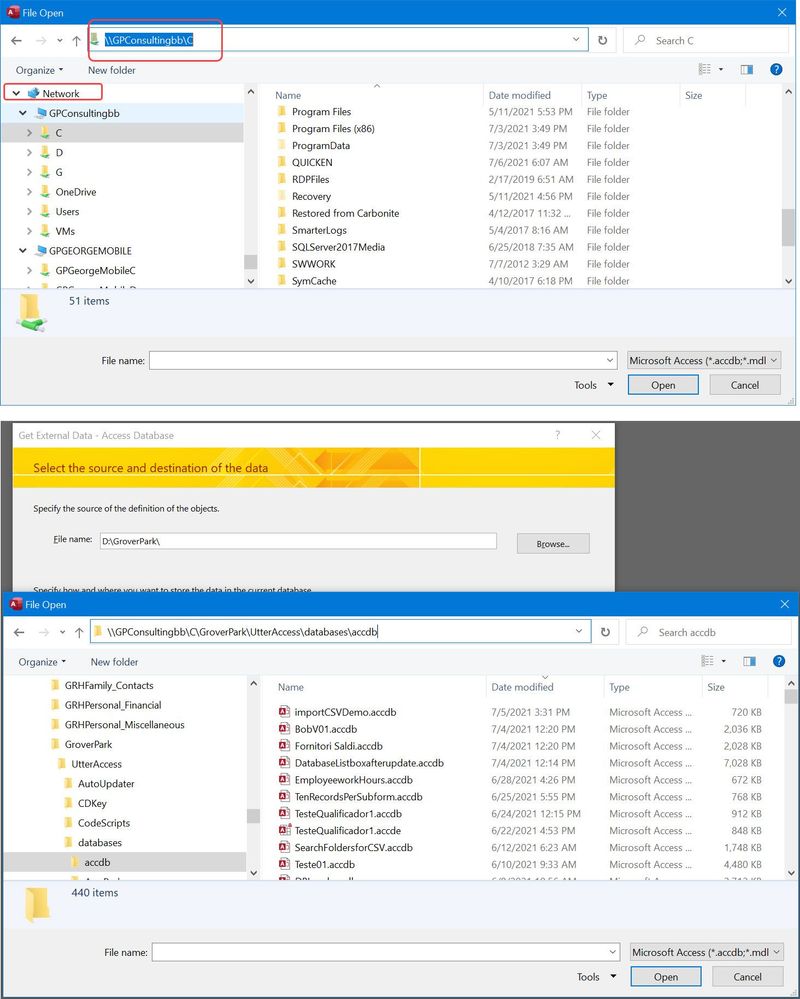Select GPGeorgeMobileC in tree
800x999 pixels.
[x=95, y=270]
